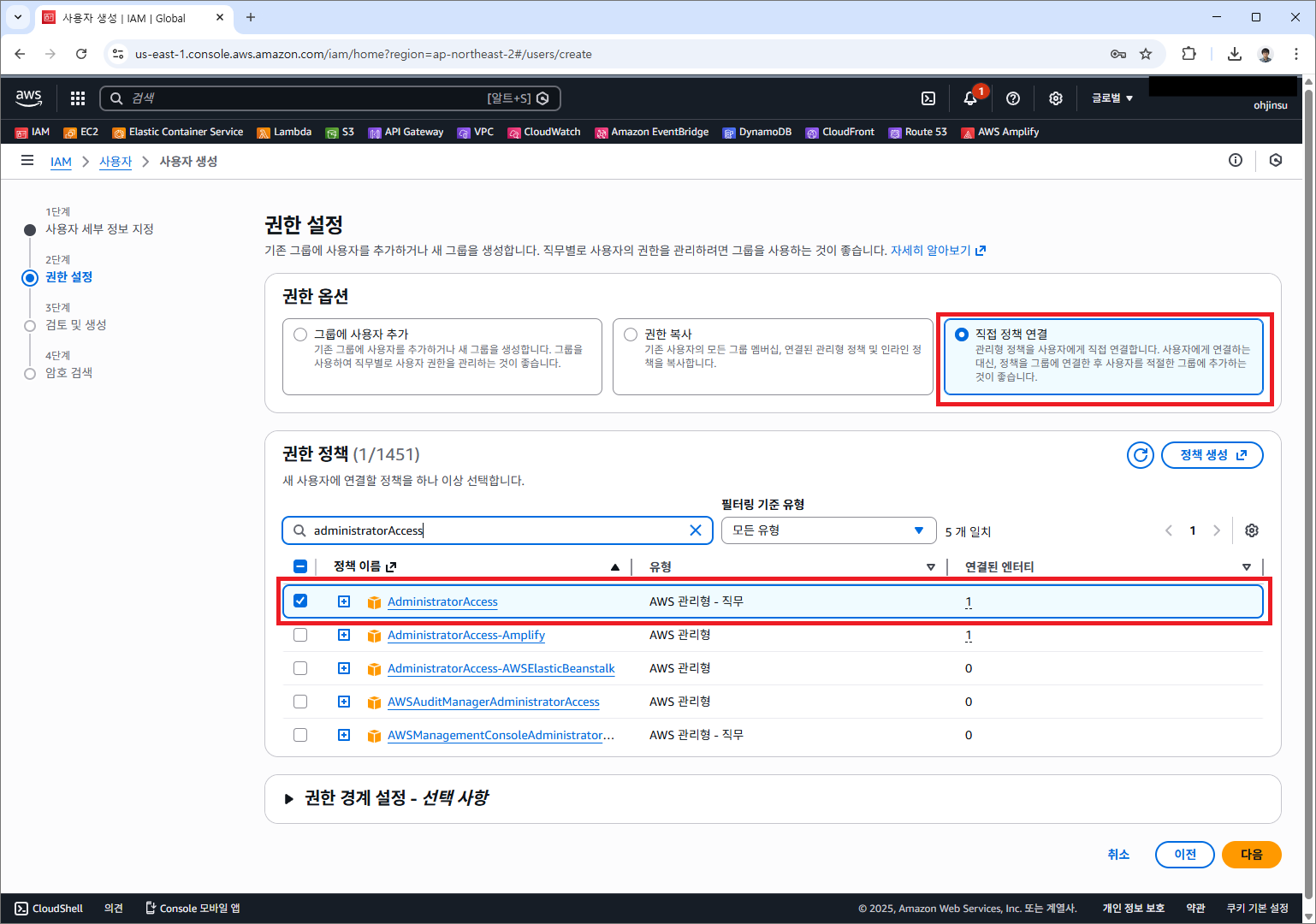1316x924 pixels.
Task: Uncheck the AdministratorAccess policy checkbox
Action: [300, 601]
